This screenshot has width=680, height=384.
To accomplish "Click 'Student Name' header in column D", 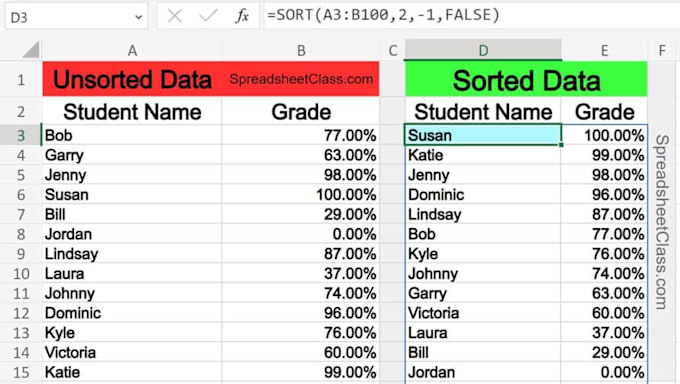I will [x=483, y=112].
